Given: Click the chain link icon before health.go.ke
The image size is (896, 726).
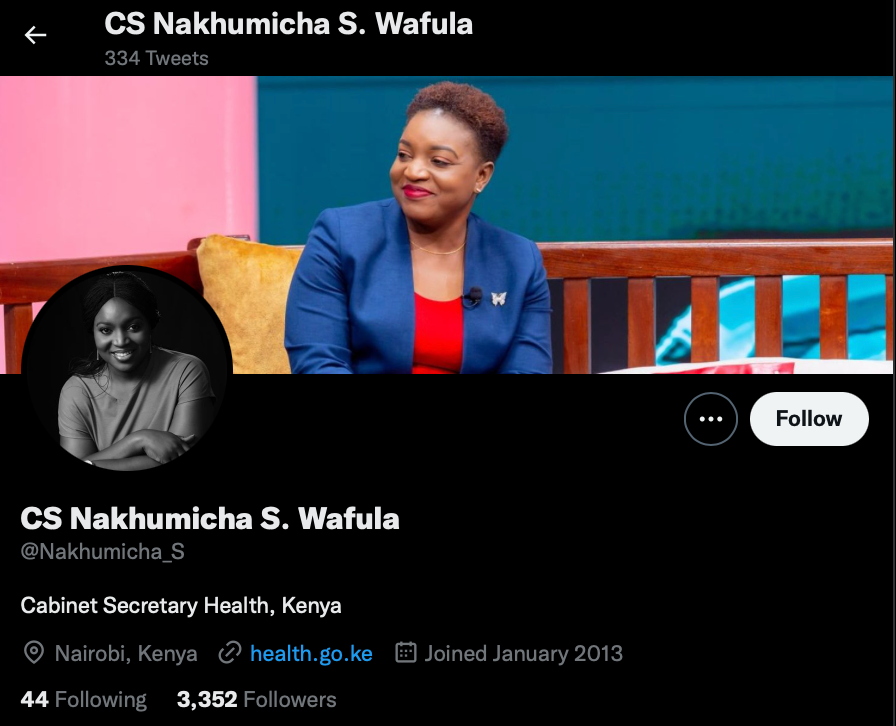Looking at the screenshot, I should coord(230,653).
